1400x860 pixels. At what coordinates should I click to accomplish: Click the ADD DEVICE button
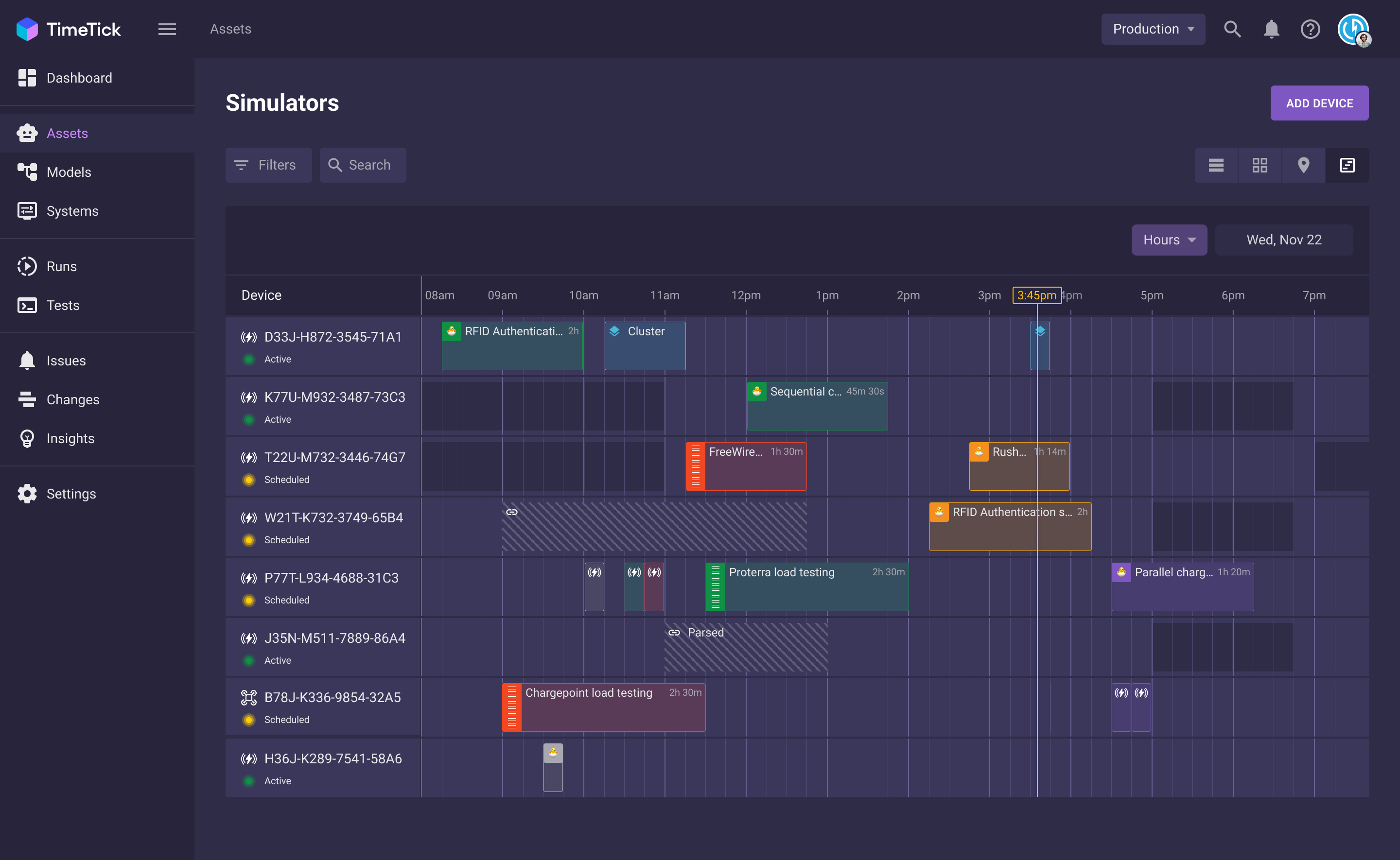[1319, 103]
